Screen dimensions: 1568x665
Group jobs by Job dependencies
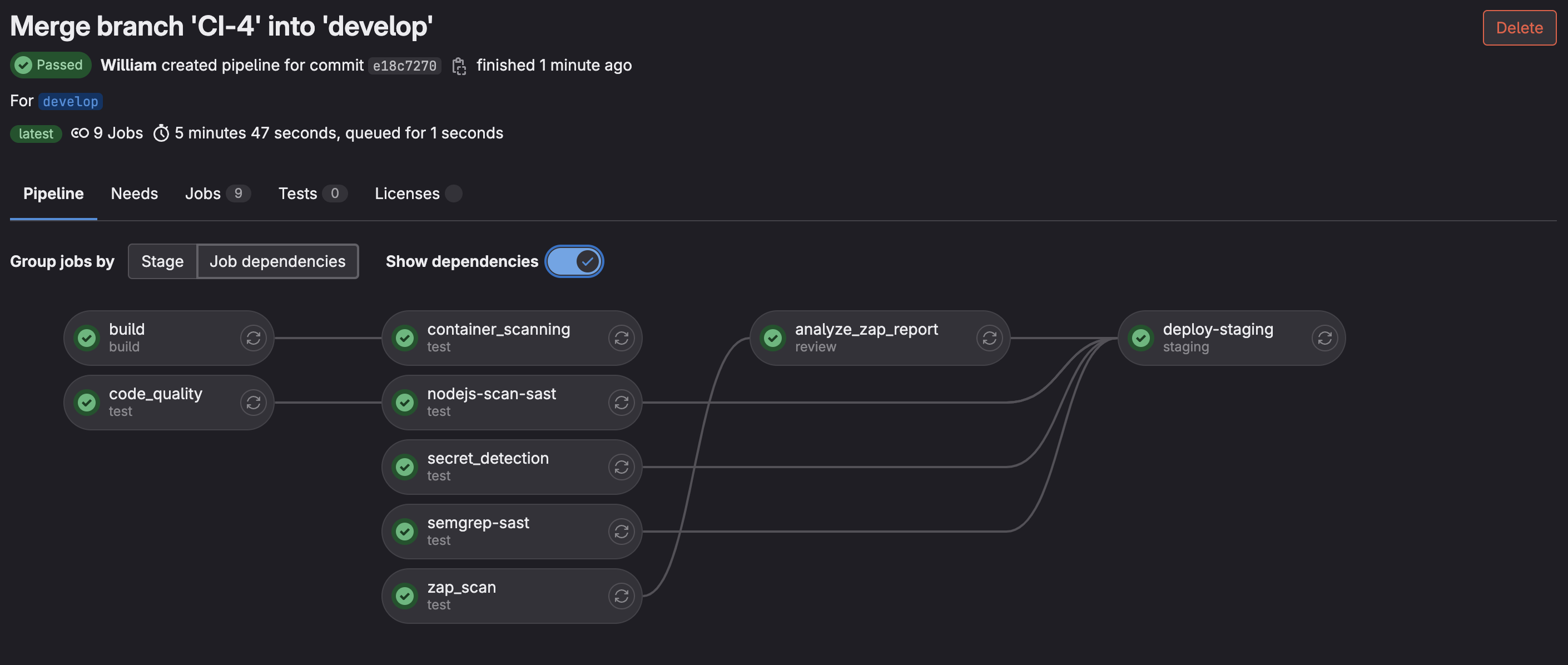coord(277,261)
